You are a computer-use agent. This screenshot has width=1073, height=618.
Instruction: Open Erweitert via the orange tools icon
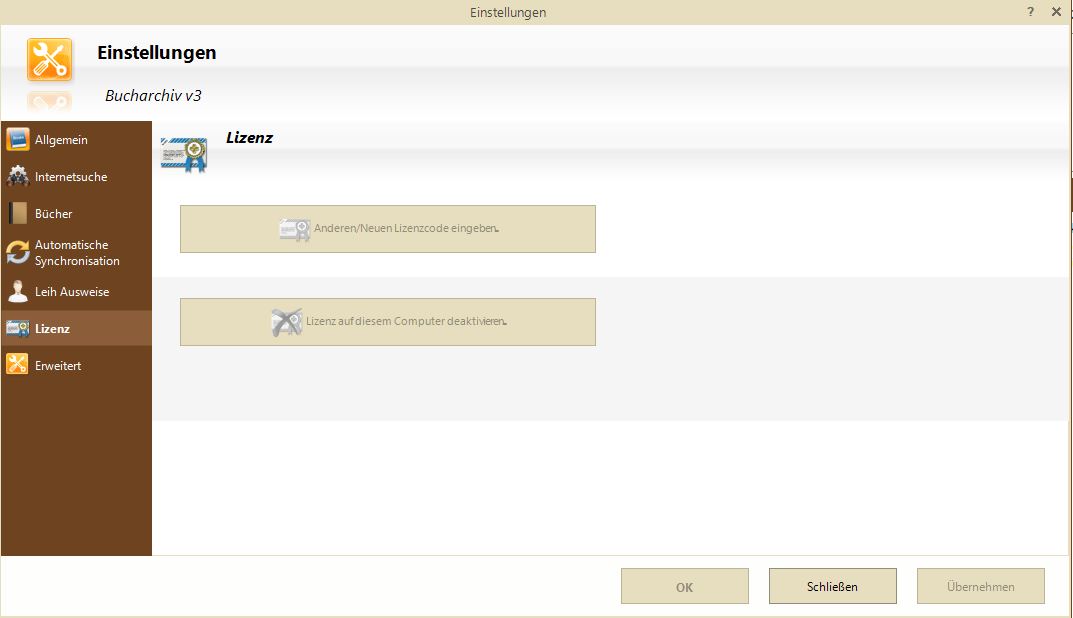pos(18,366)
